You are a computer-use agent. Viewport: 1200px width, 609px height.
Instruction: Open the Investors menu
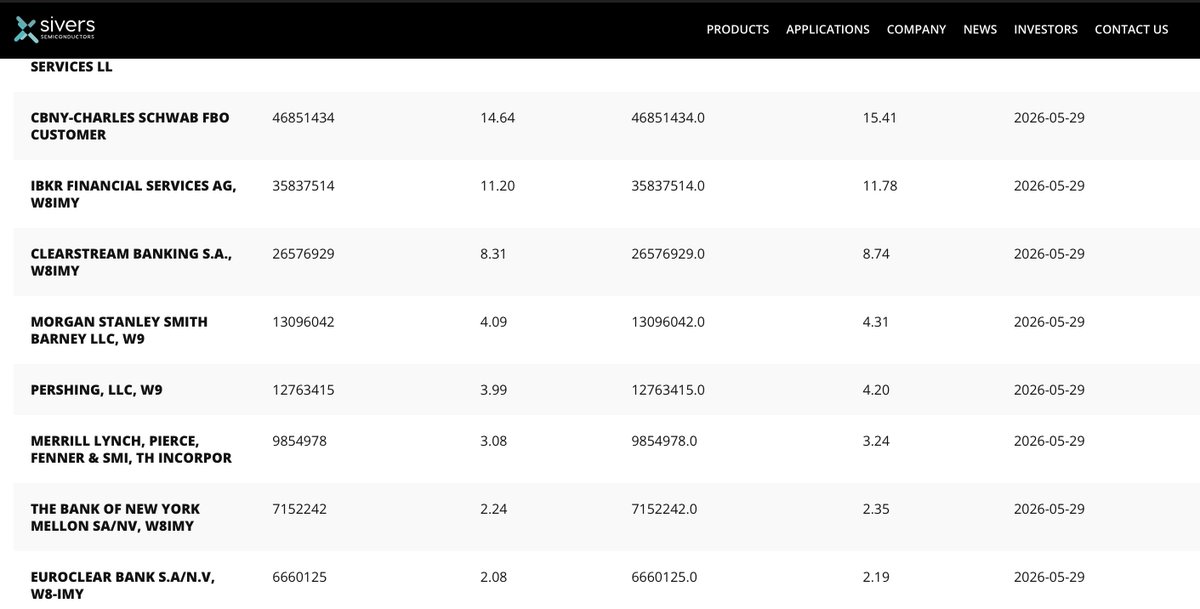1046,30
